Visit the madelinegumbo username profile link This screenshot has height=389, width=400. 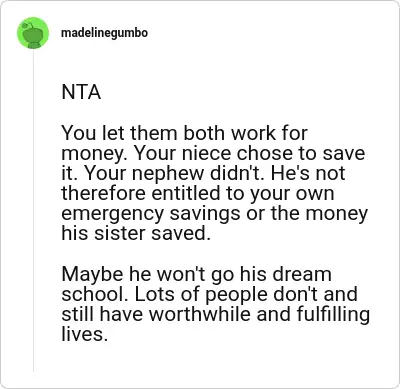point(104,33)
